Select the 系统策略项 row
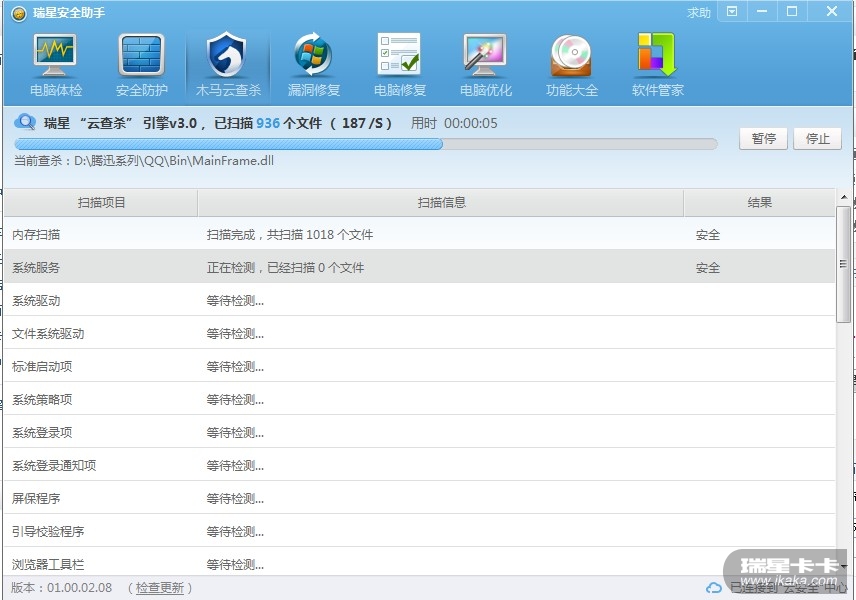Screen dimensions: 856x600 coord(420,399)
